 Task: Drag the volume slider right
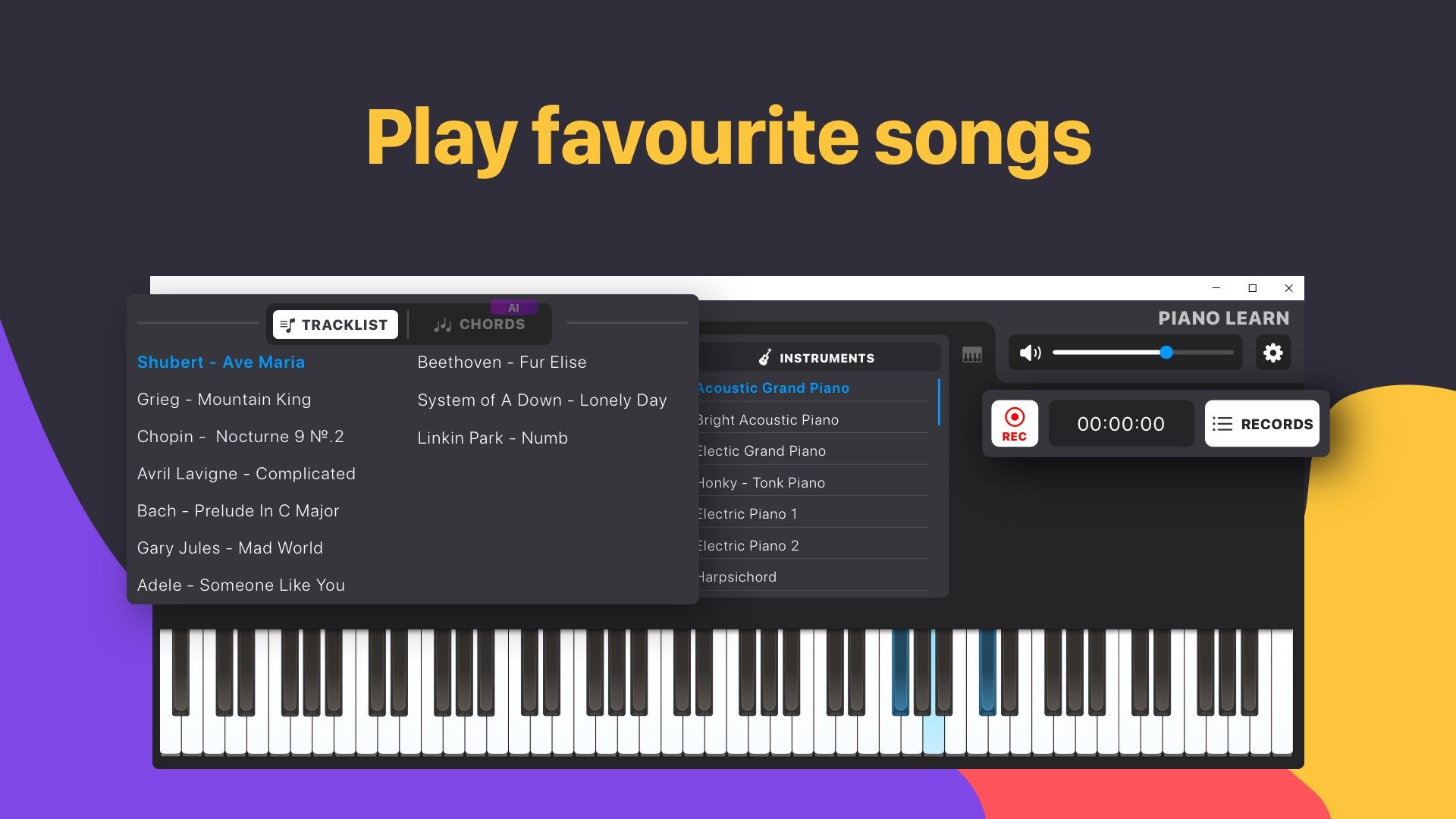pos(1165,352)
